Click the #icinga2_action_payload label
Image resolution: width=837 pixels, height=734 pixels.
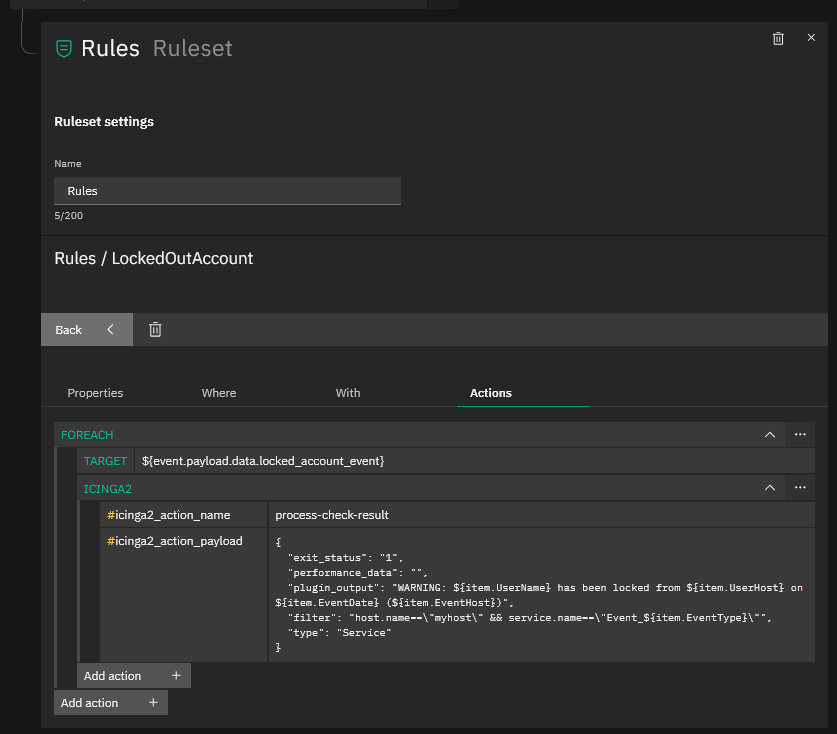click(175, 541)
